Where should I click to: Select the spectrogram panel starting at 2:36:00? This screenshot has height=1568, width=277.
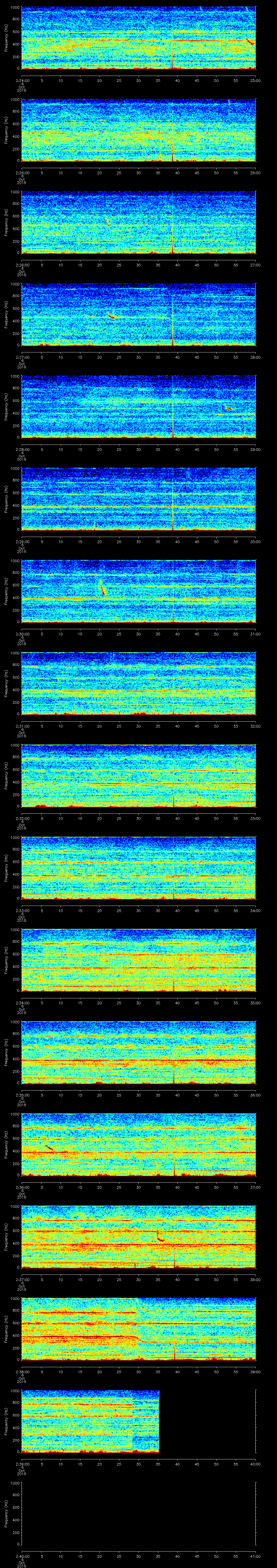pos(138,1145)
